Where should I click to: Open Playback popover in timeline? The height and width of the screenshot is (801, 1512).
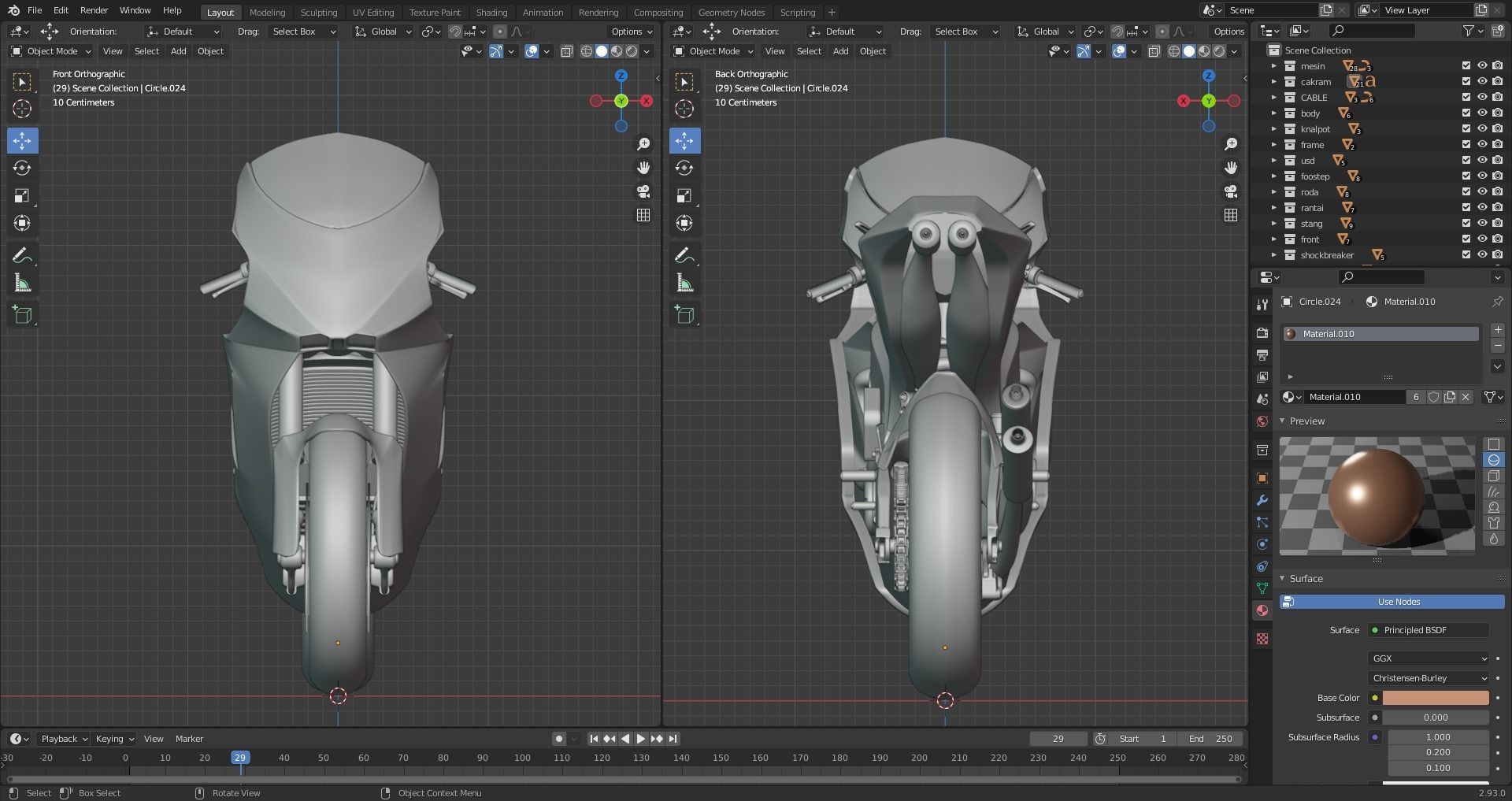(x=63, y=739)
